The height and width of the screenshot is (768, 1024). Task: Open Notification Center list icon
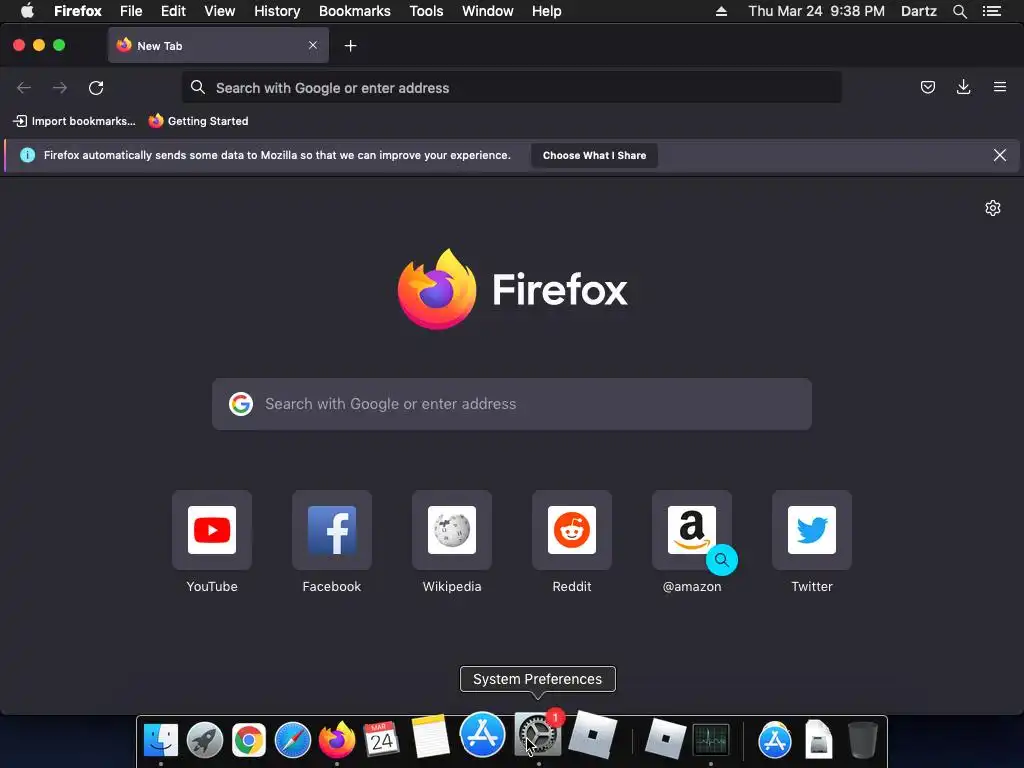(991, 11)
